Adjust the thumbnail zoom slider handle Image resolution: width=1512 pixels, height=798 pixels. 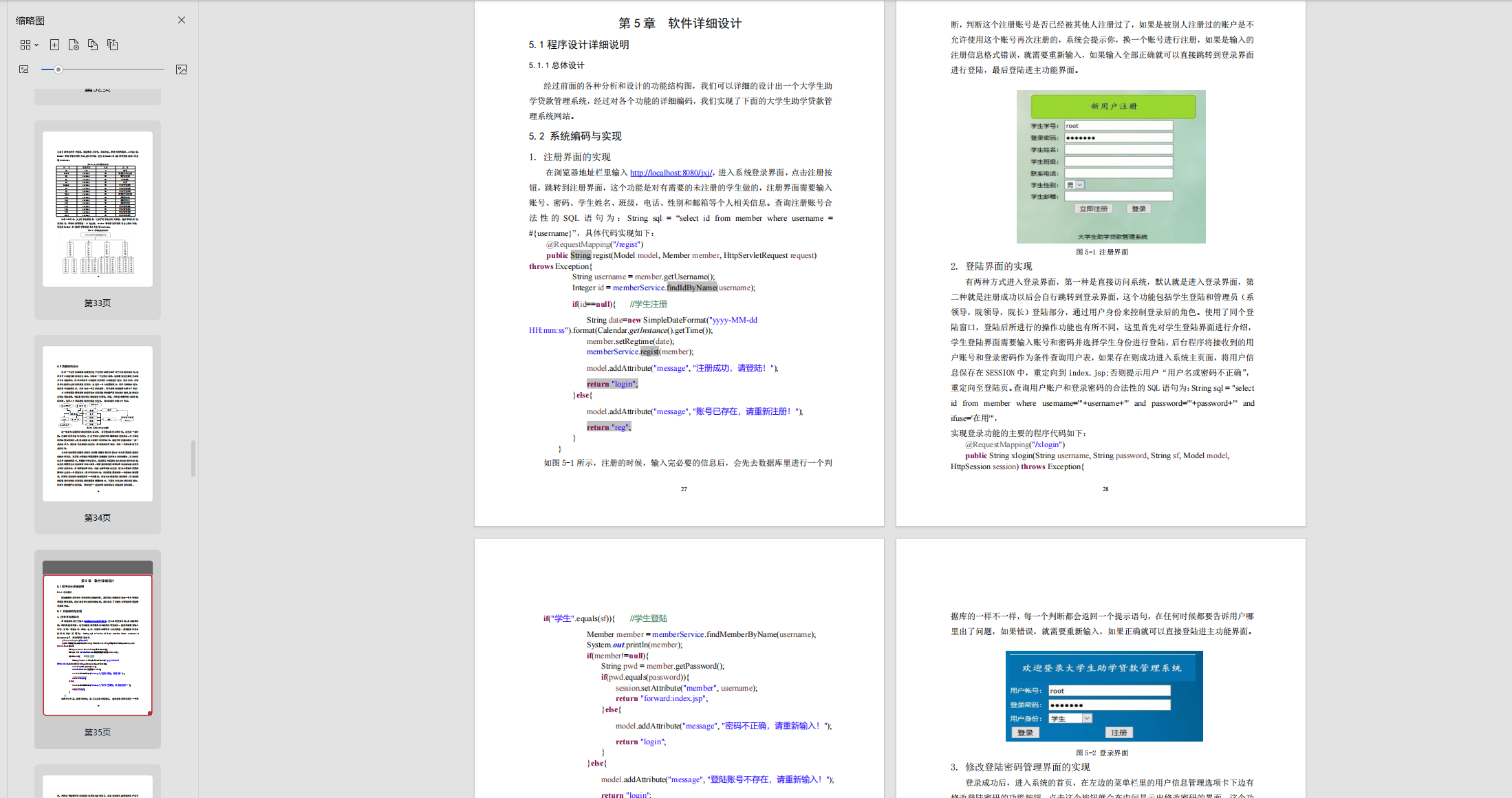coord(58,69)
